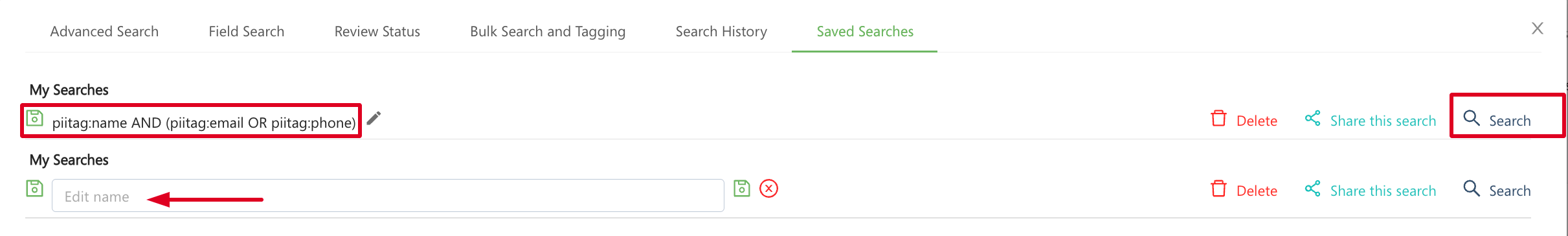Image resolution: width=1568 pixels, height=236 pixels.
Task: Click magnifier icon in second search row
Action: pos(1471,188)
